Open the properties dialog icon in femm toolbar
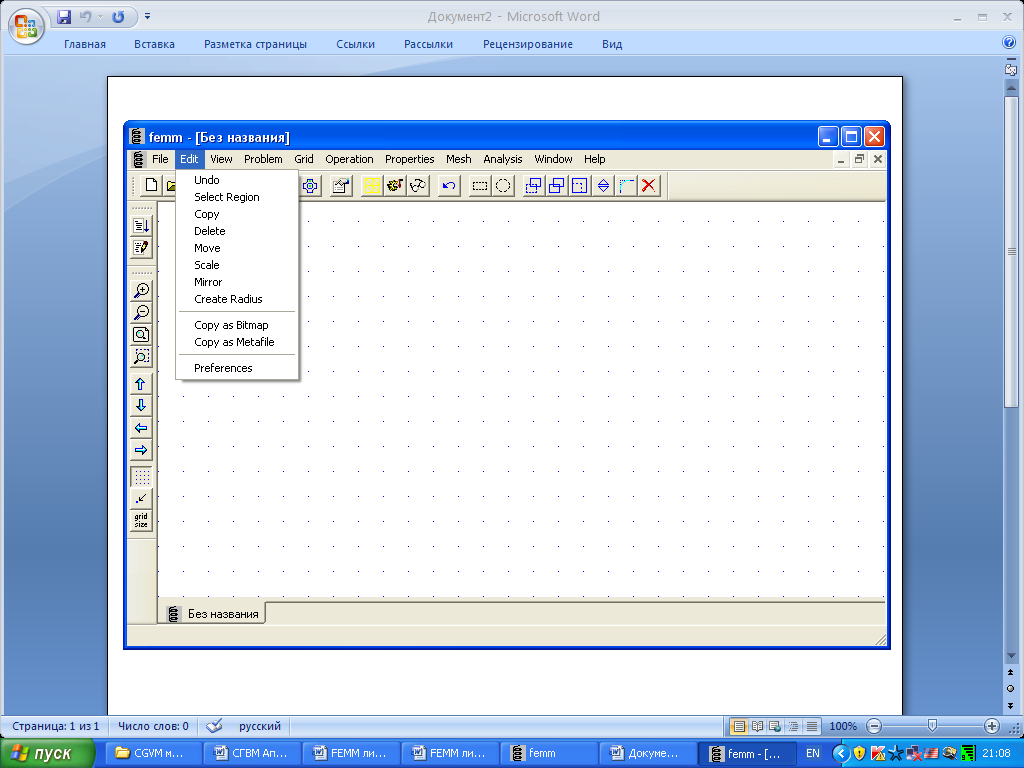The height and width of the screenshot is (768, 1024). [340, 186]
